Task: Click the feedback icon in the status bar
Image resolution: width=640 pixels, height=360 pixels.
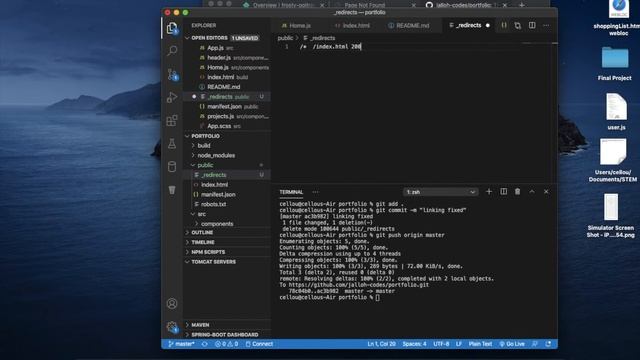Action: 535,344
